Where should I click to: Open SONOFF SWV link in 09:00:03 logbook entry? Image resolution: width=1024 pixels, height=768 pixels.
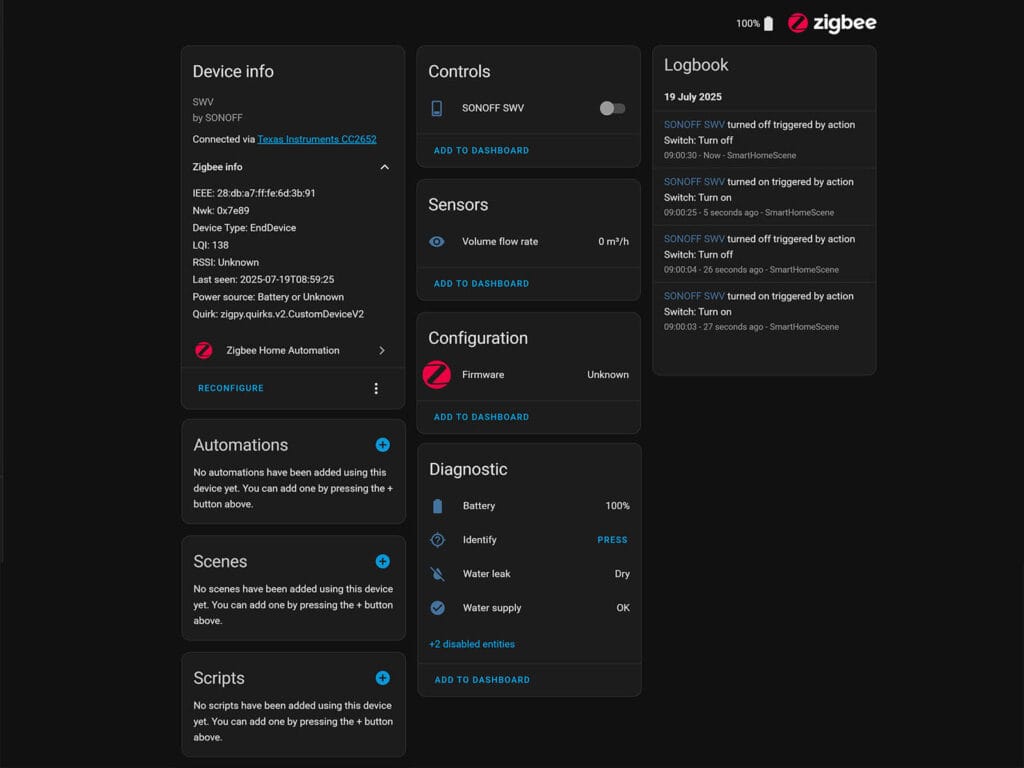coord(694,296)
